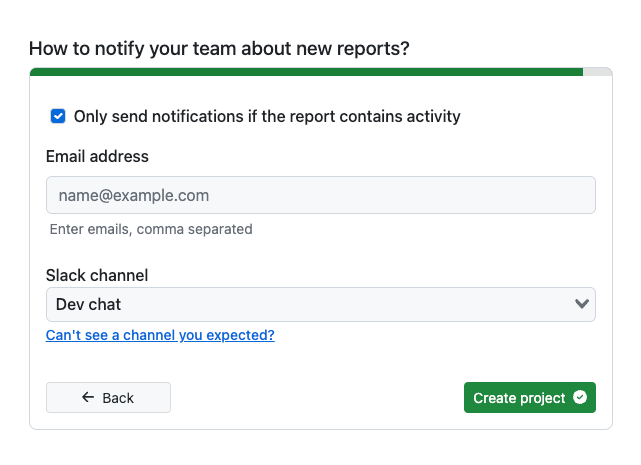Click the 'Back' text in the Back button
Viewport: 641px width, 465px height.
click(118, 398)
